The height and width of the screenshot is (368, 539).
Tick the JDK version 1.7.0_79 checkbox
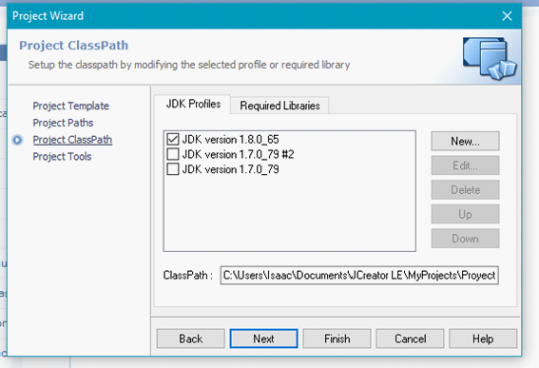click(173, 169)
